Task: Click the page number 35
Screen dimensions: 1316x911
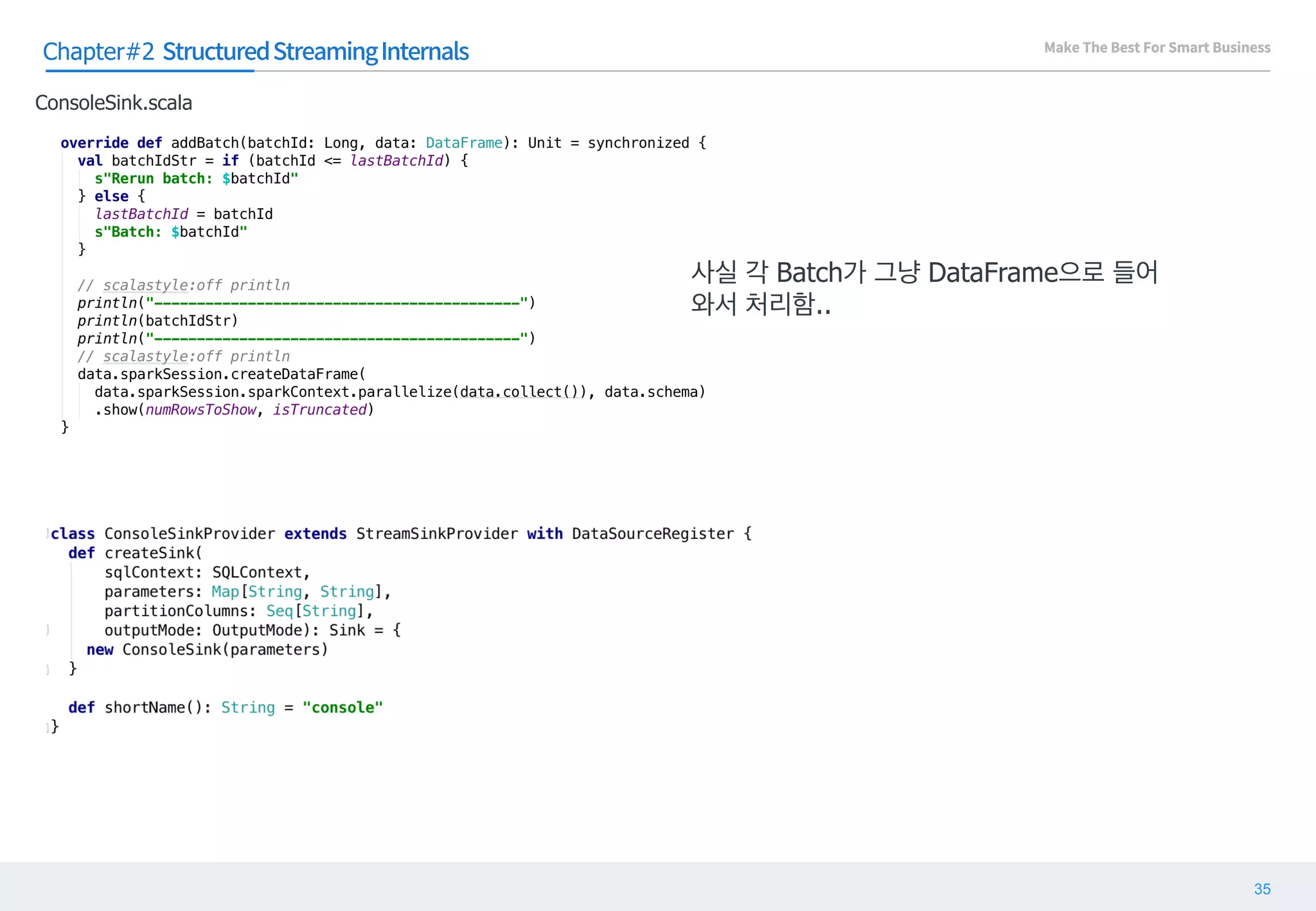Action: tap(1262, 889)
